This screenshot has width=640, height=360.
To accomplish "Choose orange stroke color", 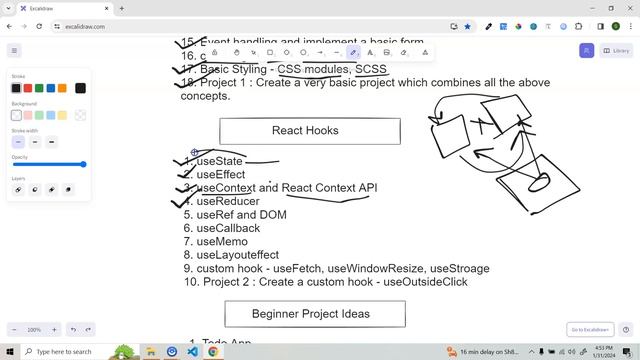I will click(x=62, y=88).
